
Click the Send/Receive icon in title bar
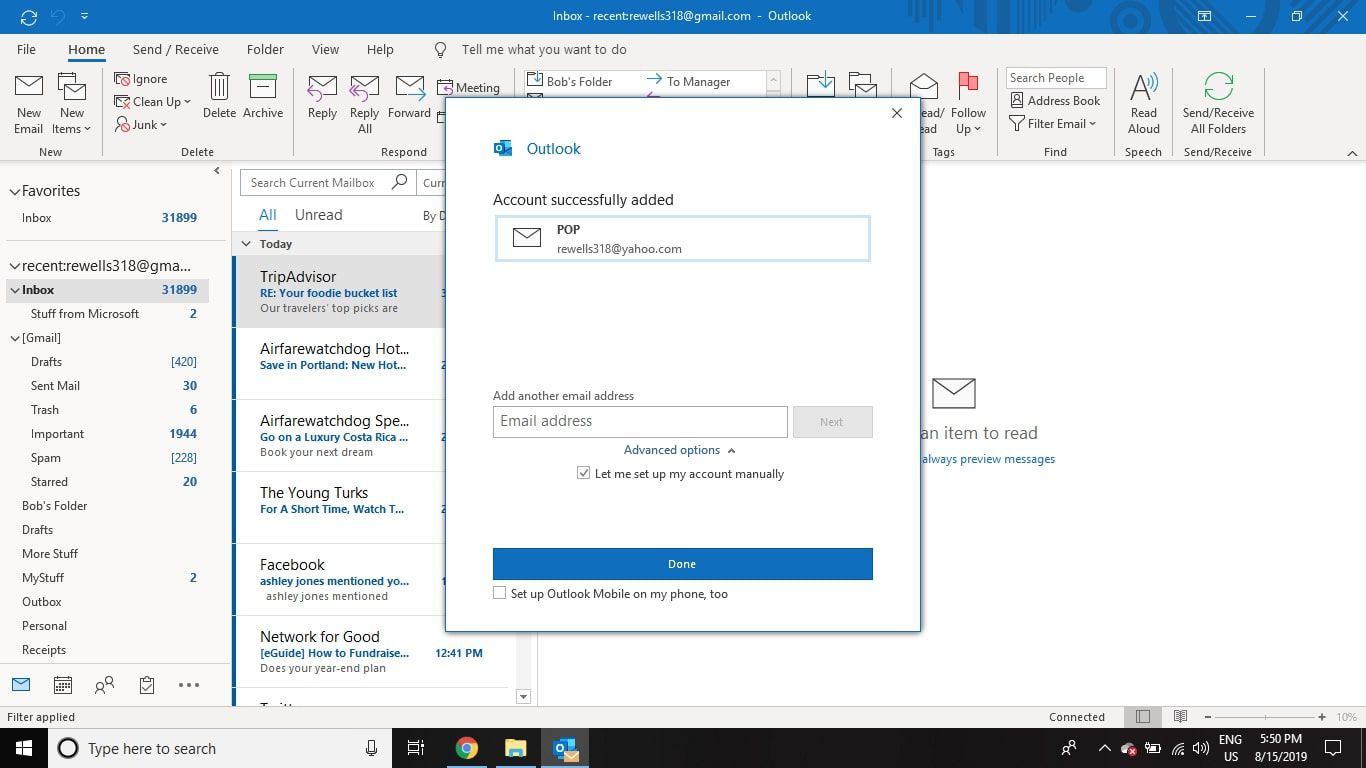pos(29,16)
